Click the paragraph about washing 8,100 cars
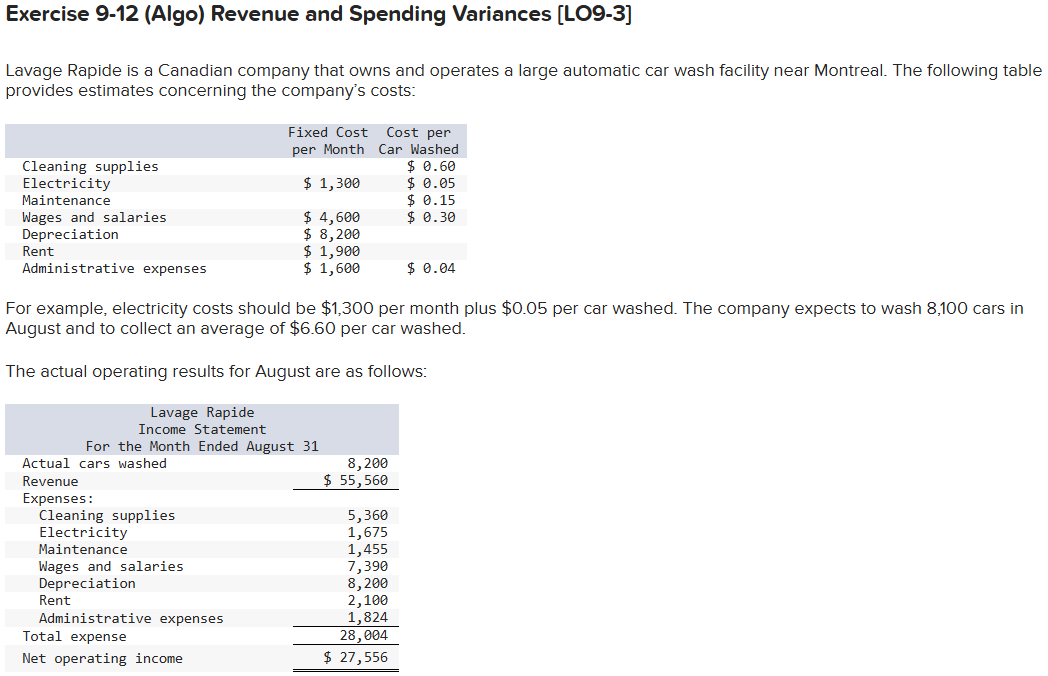The image size is (1048, 676). [x=500, y=318]
